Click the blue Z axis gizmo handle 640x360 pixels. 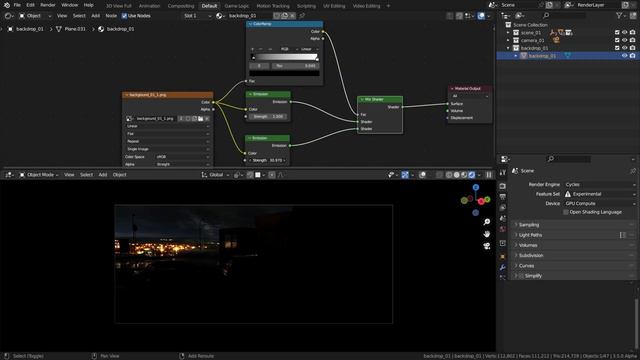476,187
